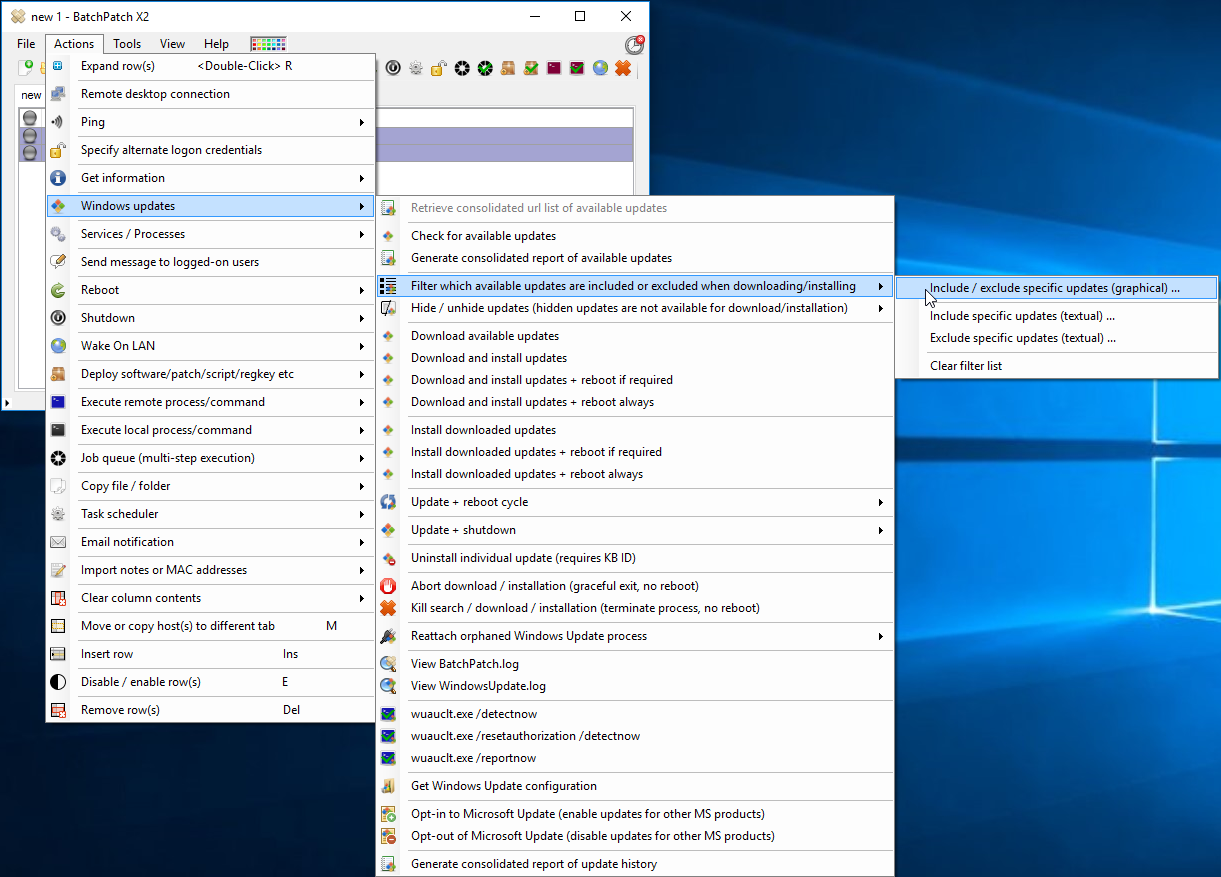Expand the Update + shutdown submenu arrow
Image resolution: width=1221 pixels, height=877 pixels.
[881, 530]
